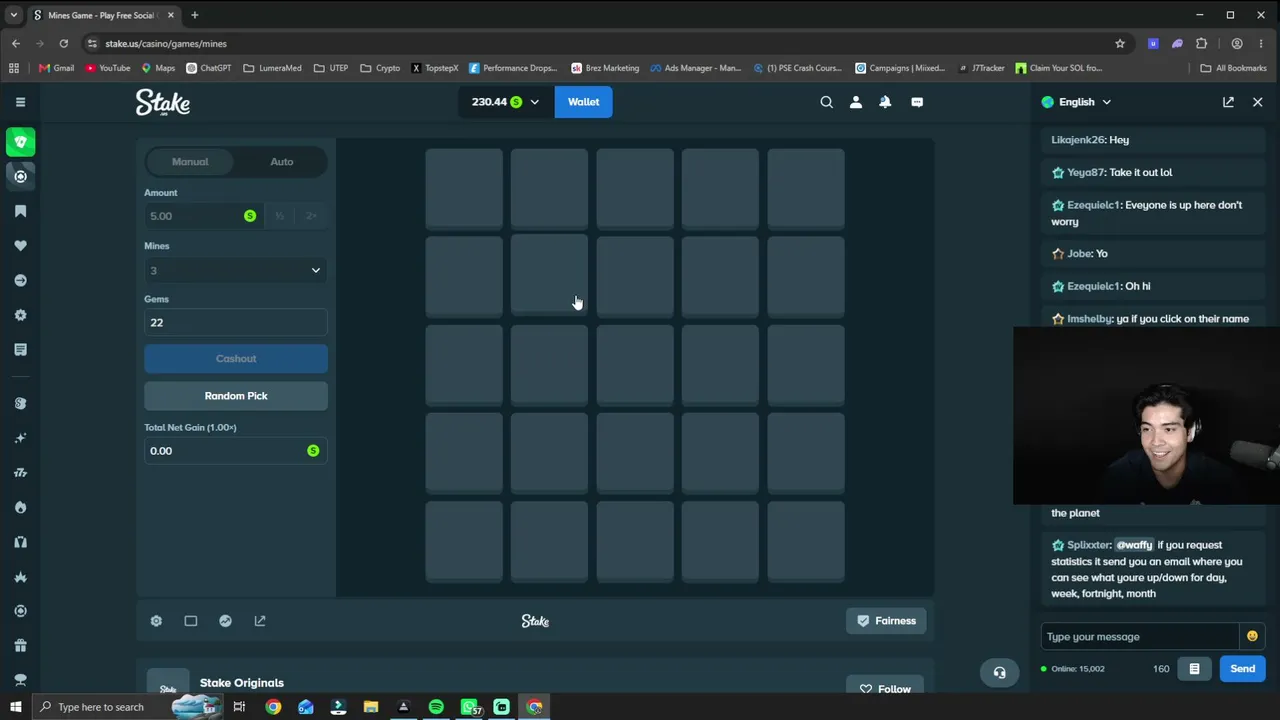Click the green casino shield icon in sidebar
Viewport: 1280px width, 720px height.
[x=20, y=142]
